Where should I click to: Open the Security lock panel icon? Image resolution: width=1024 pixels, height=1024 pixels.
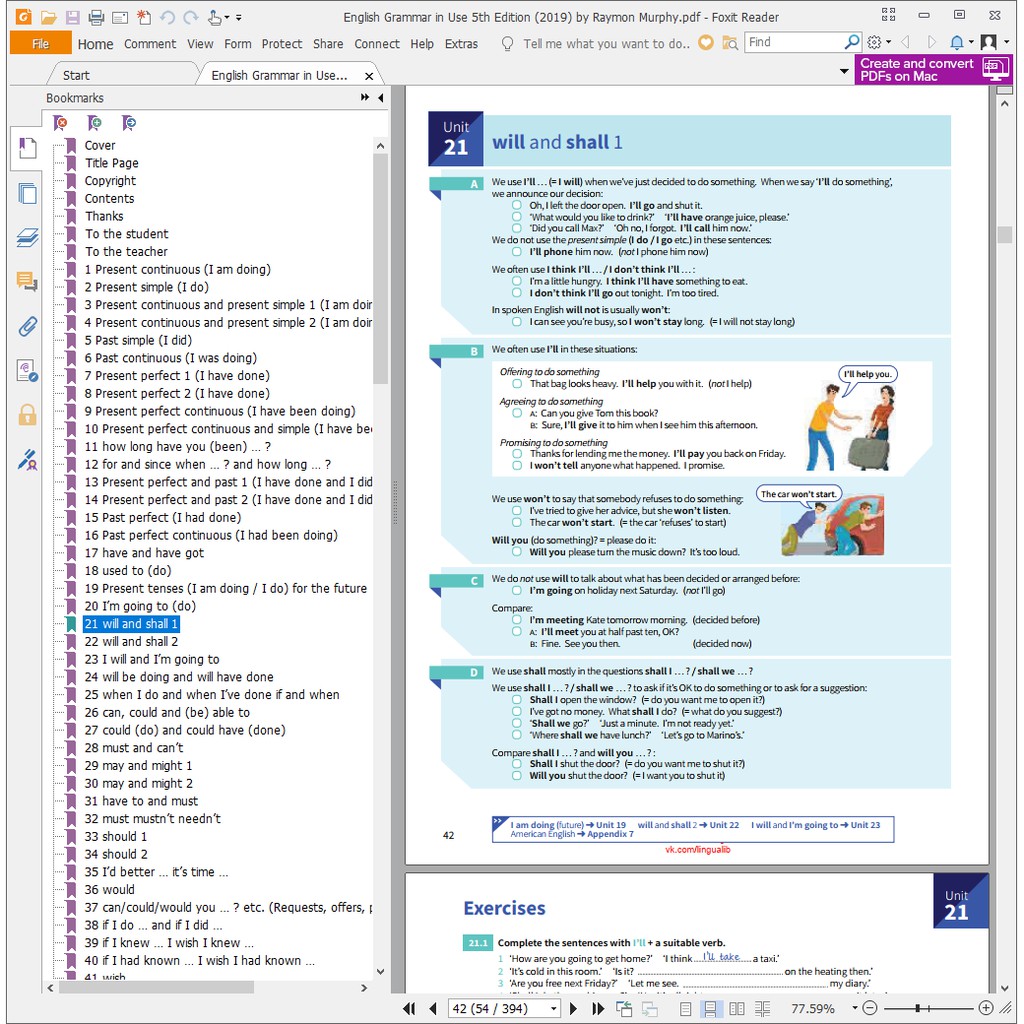(27, 414)
